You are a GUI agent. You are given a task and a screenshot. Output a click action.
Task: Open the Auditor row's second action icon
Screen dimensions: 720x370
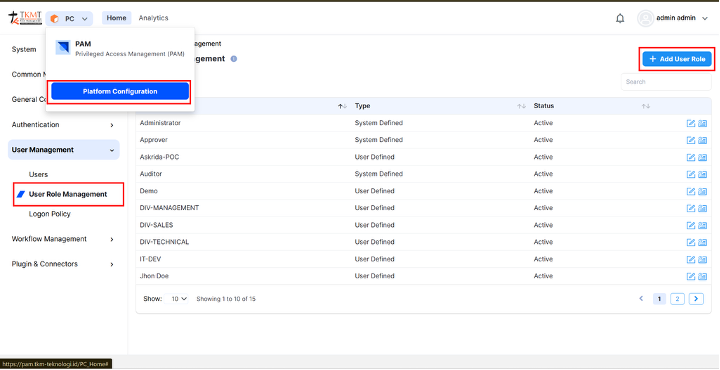(702, 174)
